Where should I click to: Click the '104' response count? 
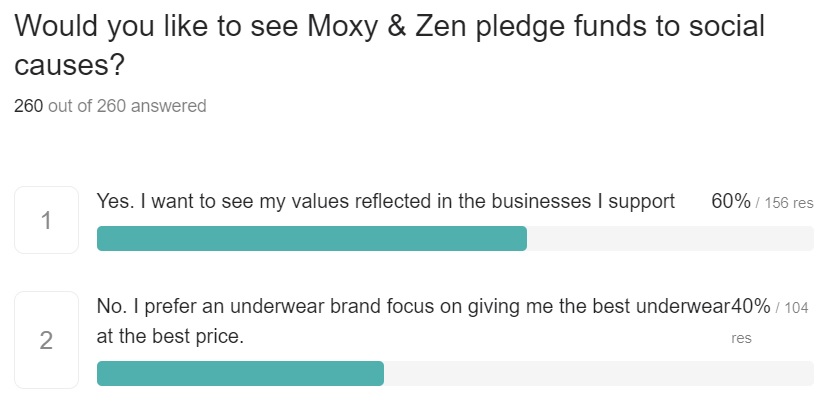point(797,307)
